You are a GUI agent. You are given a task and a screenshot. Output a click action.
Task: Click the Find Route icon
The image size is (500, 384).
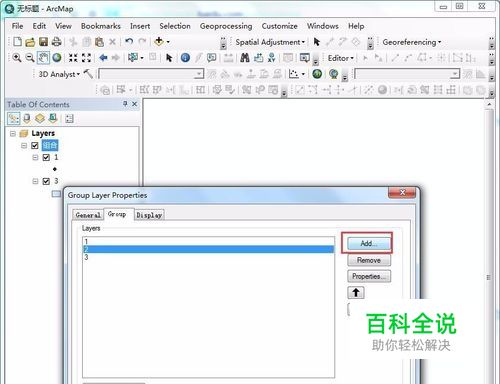pos(258,58)
